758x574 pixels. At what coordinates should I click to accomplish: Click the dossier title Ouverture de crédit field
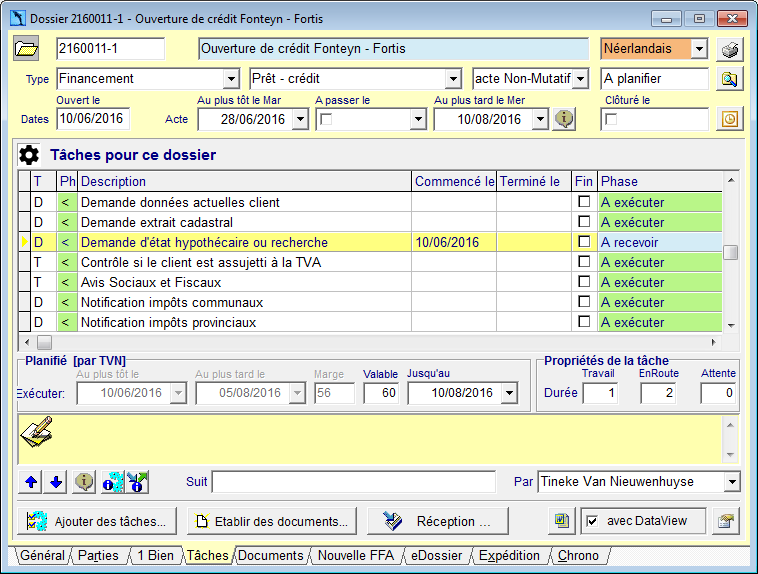click(x=394, y=49)
